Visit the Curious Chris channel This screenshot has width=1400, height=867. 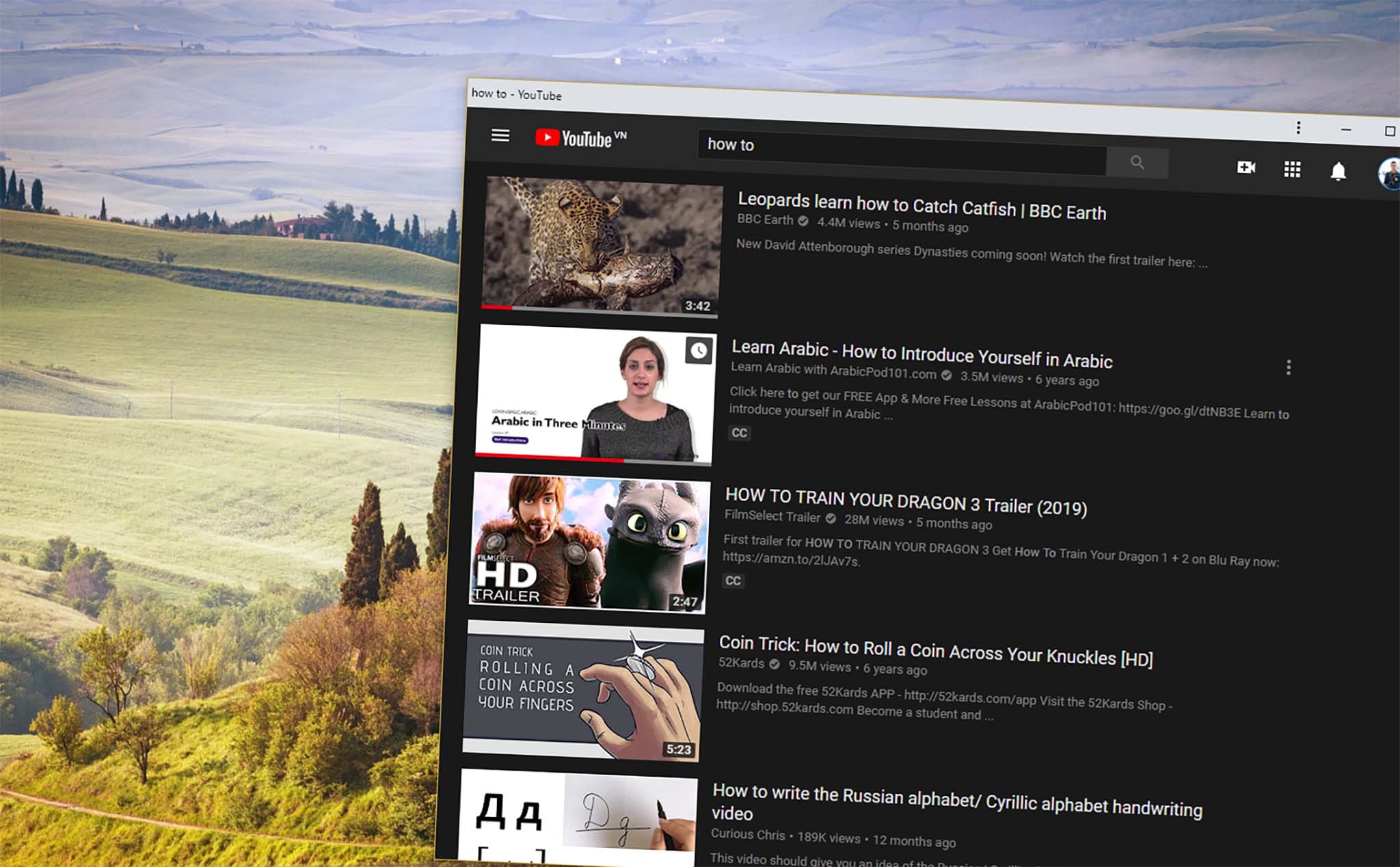(748, 834)
